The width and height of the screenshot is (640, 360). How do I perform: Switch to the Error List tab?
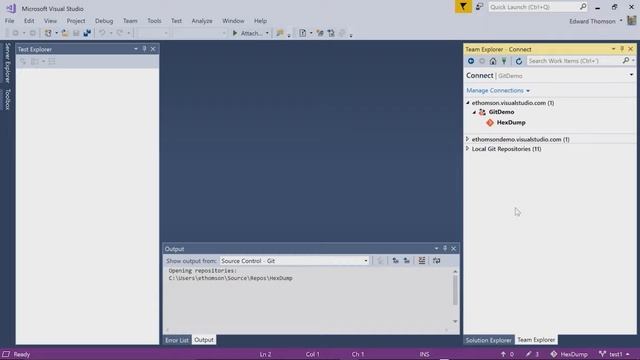pyautogui.click(x=177, y=340)
